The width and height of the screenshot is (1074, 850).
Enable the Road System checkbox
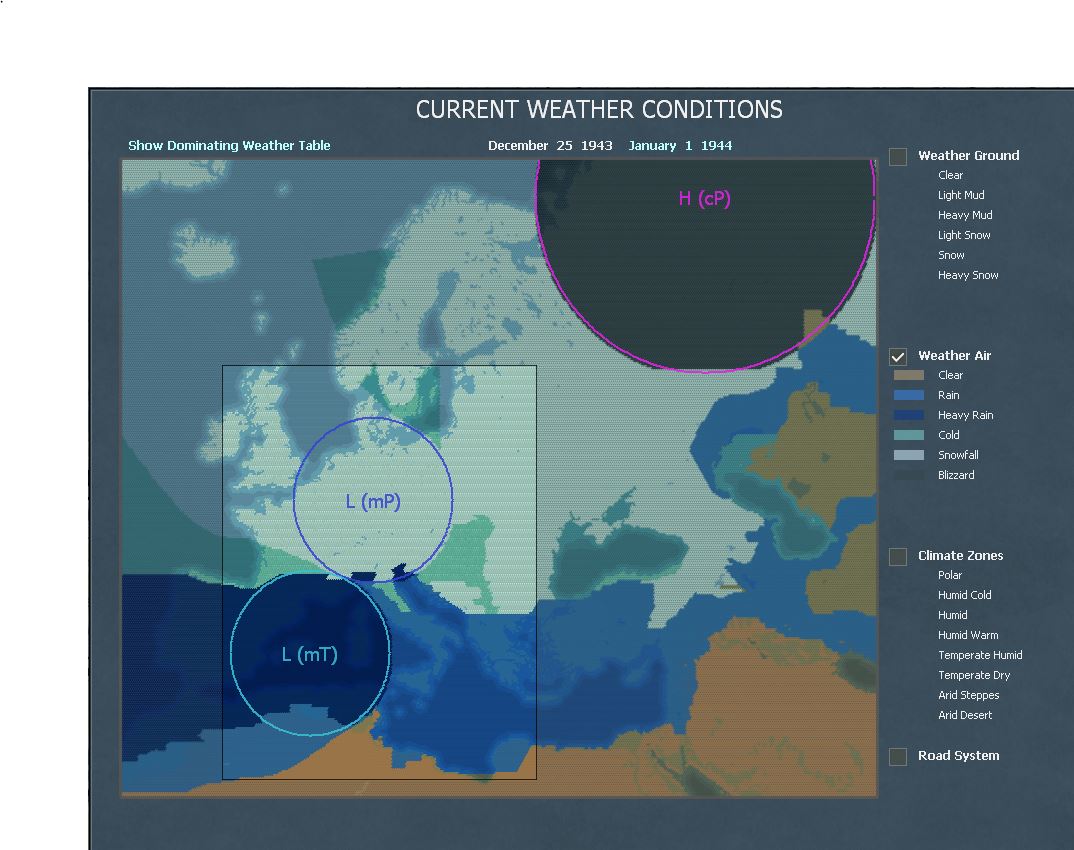pyautogui.click(x=898, y=756)
